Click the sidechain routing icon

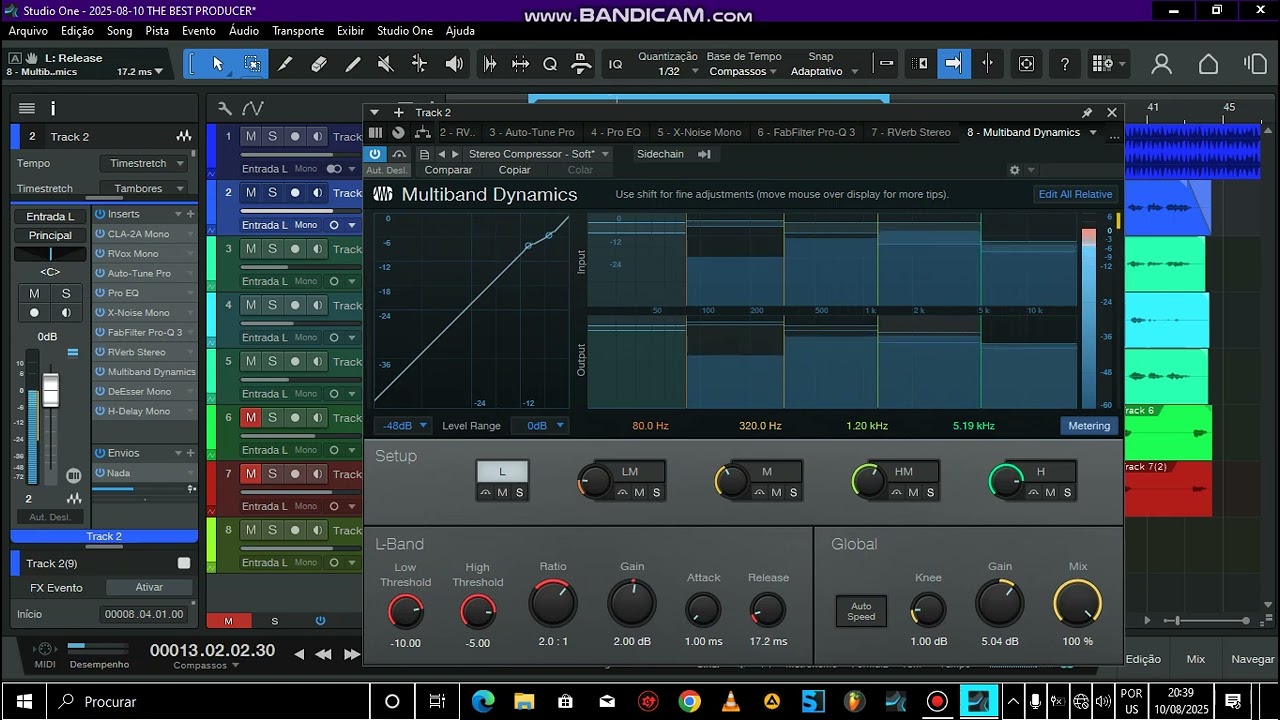tap(704, 154)
